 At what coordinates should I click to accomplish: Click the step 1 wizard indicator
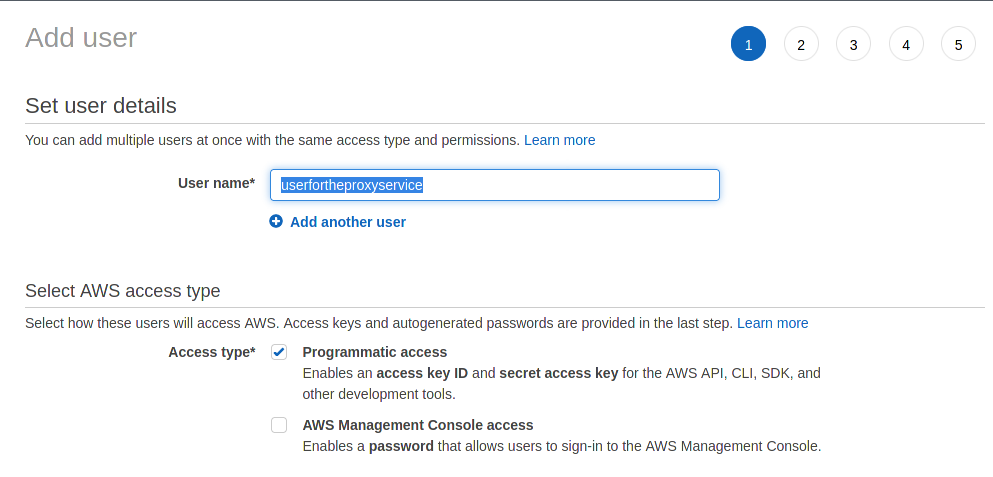[748, 44]
